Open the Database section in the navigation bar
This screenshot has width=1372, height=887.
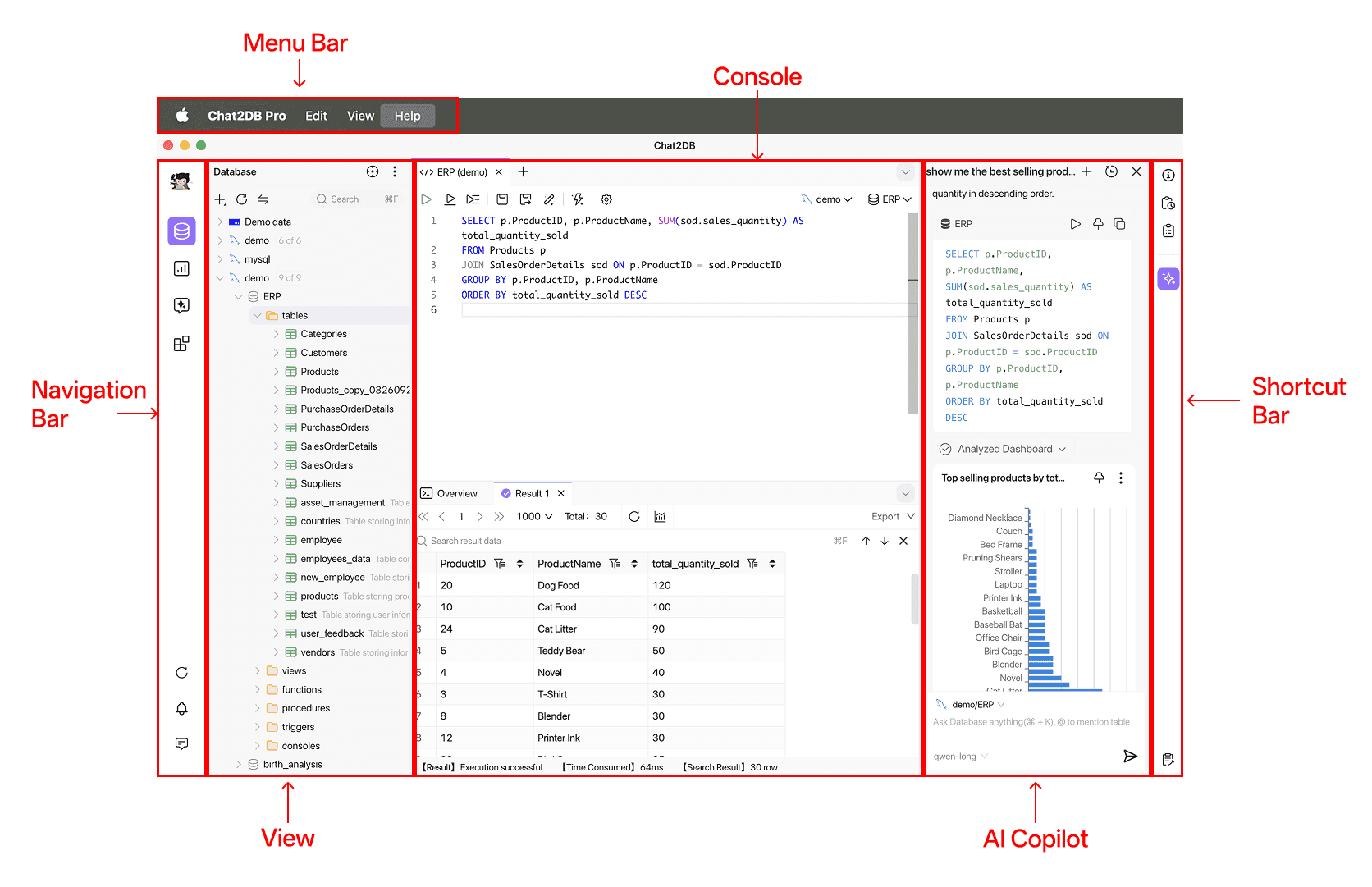pos(181,231)
